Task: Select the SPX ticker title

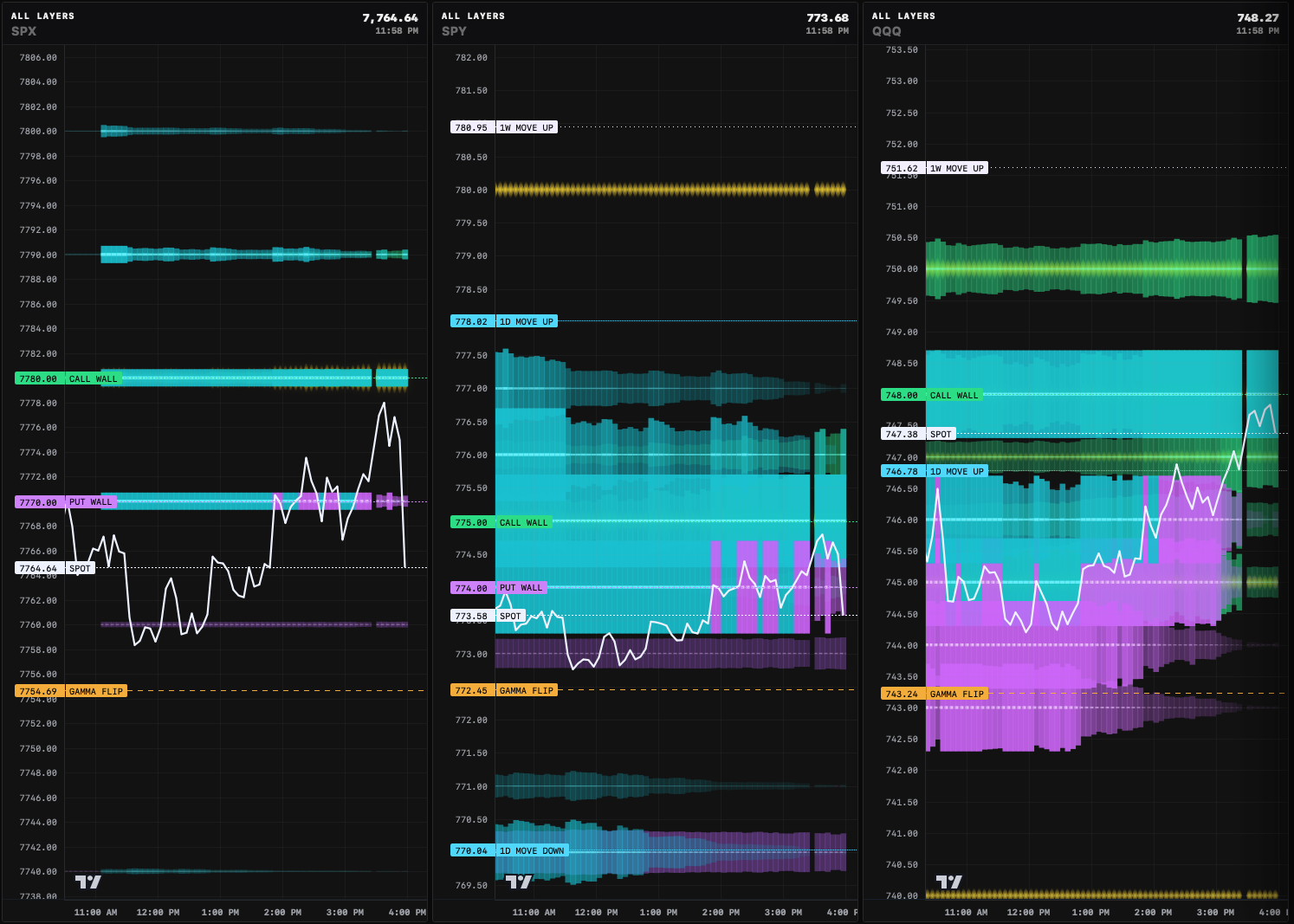Action: 24,31
